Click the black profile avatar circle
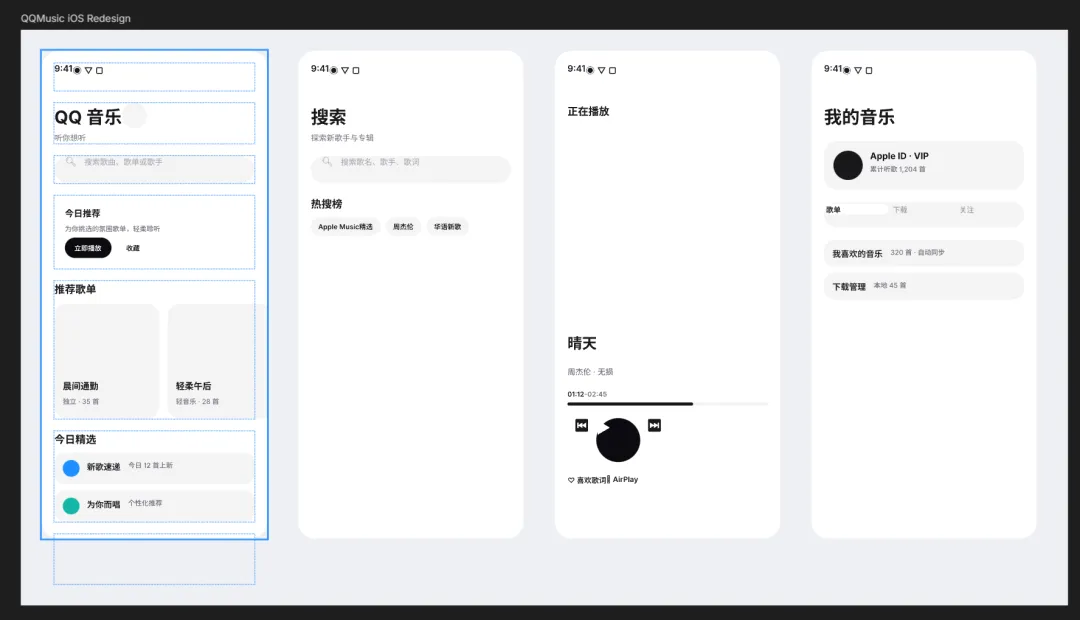1080x620 pixels. 848,165
